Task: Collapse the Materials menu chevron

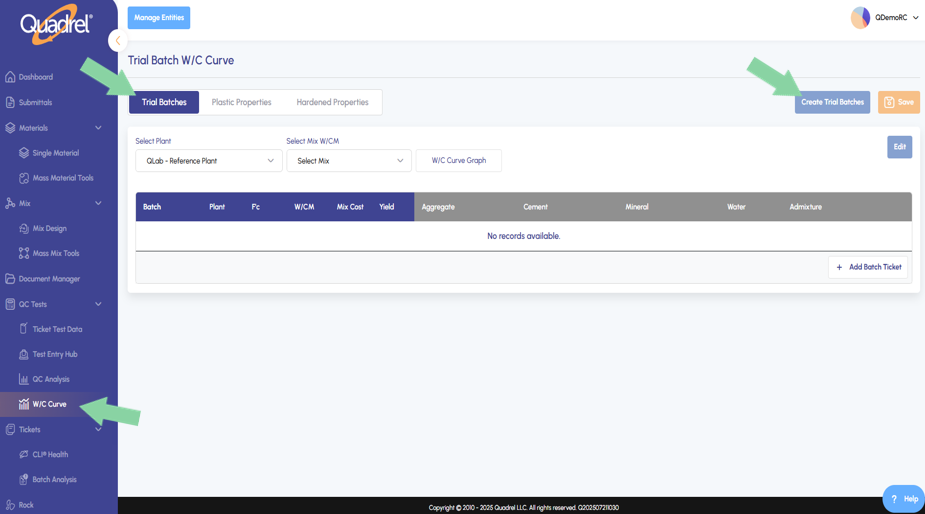Action: pyautogui.click(x=98, y=127)
